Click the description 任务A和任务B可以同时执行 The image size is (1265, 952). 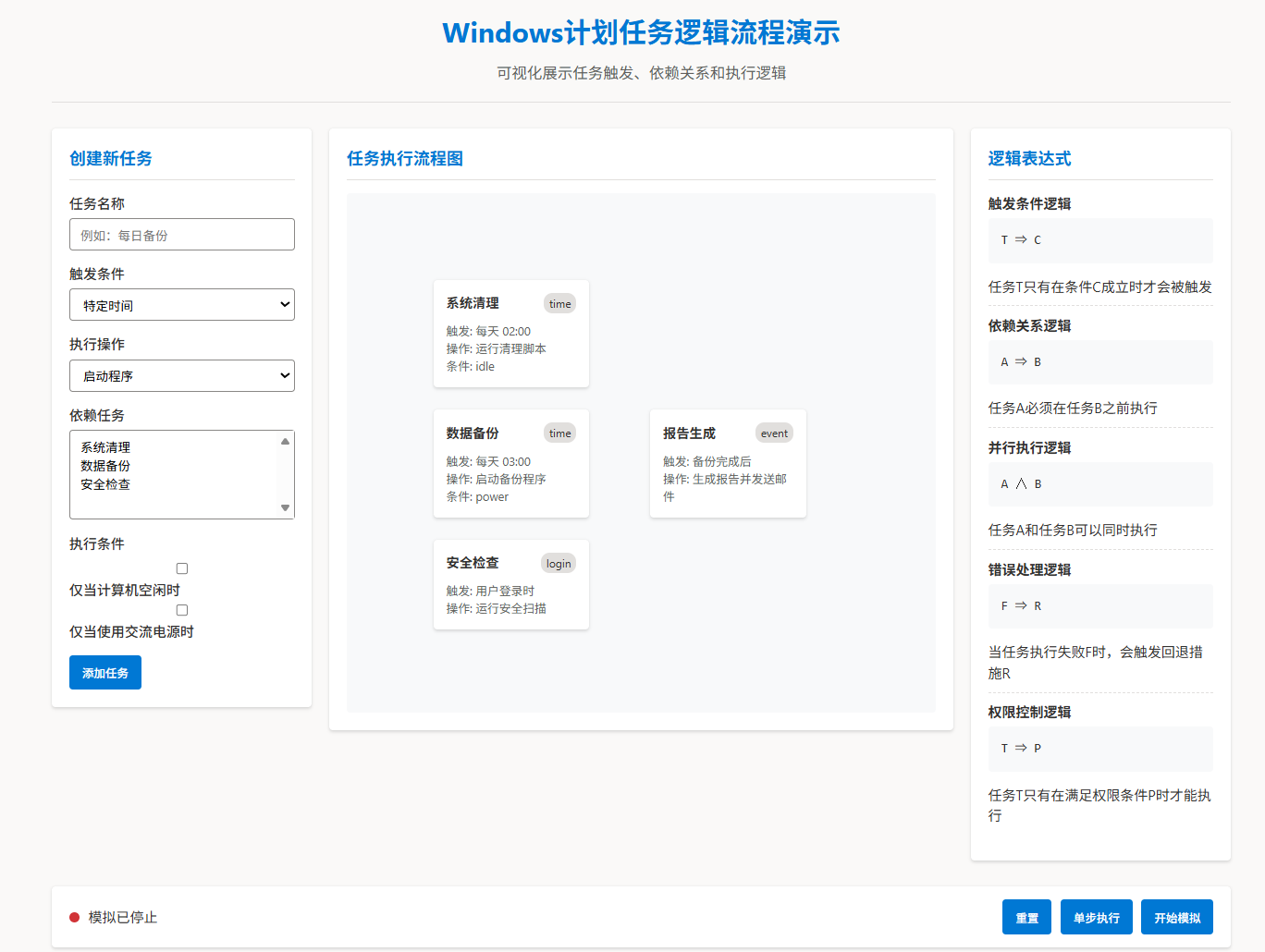pyautogui.click(x=1073, y=530)
